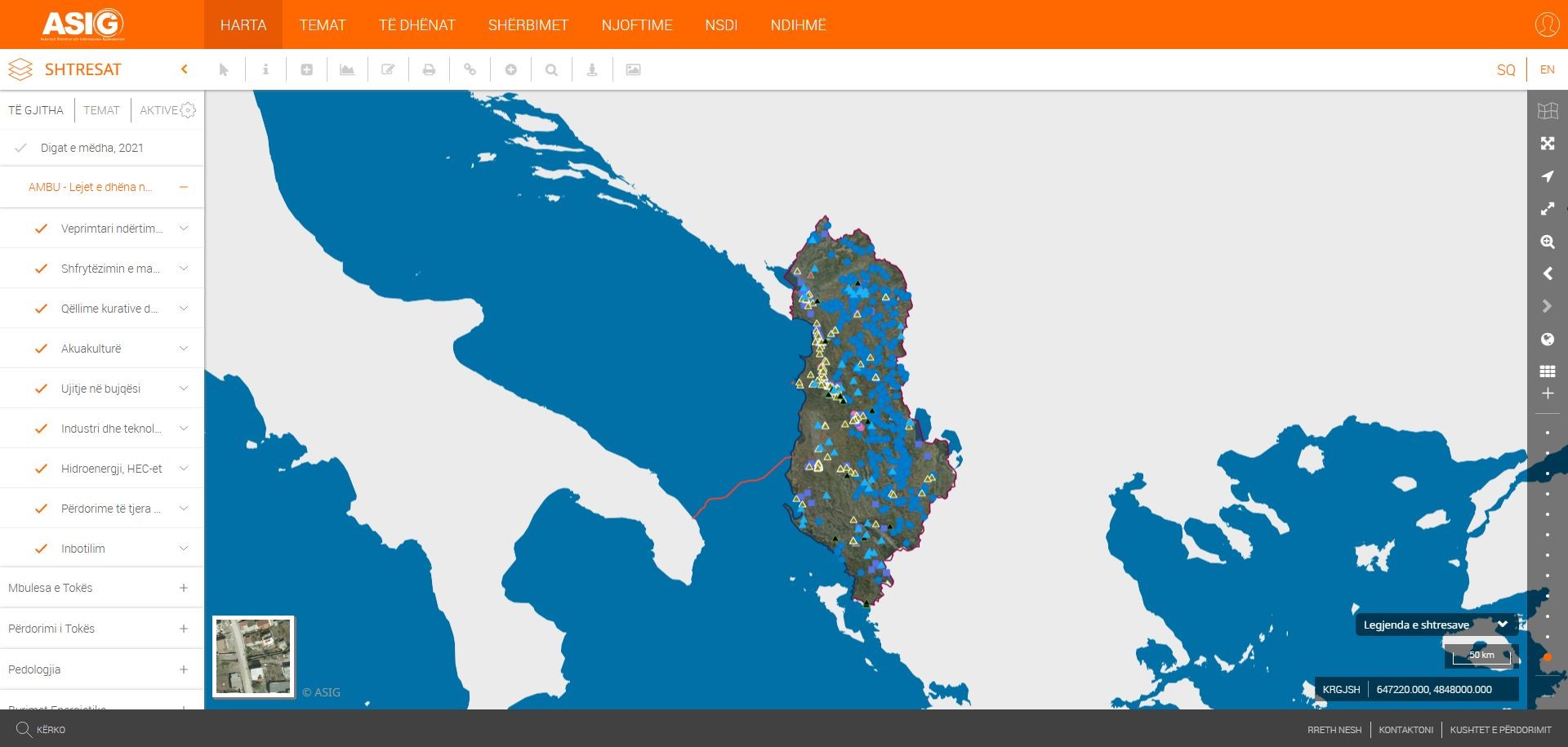Click the globe full extent icon
Image resolution: width=1568 pixels, height=747 pixels.
pos(1547,340)
